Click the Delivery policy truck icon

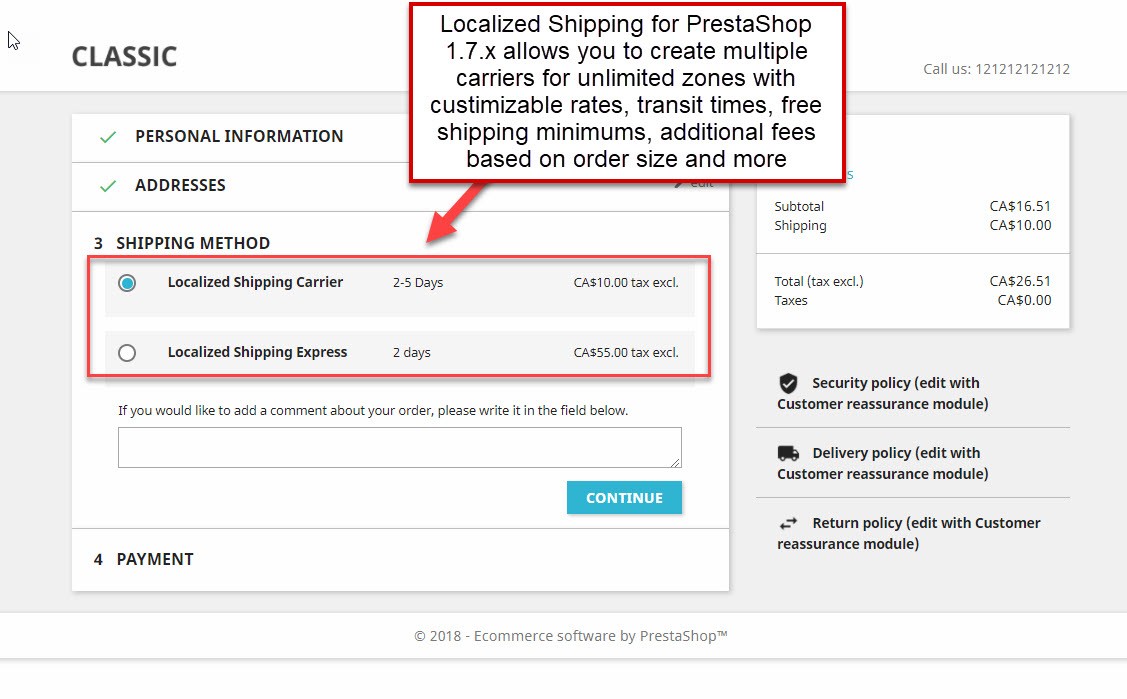coord(788,453)
